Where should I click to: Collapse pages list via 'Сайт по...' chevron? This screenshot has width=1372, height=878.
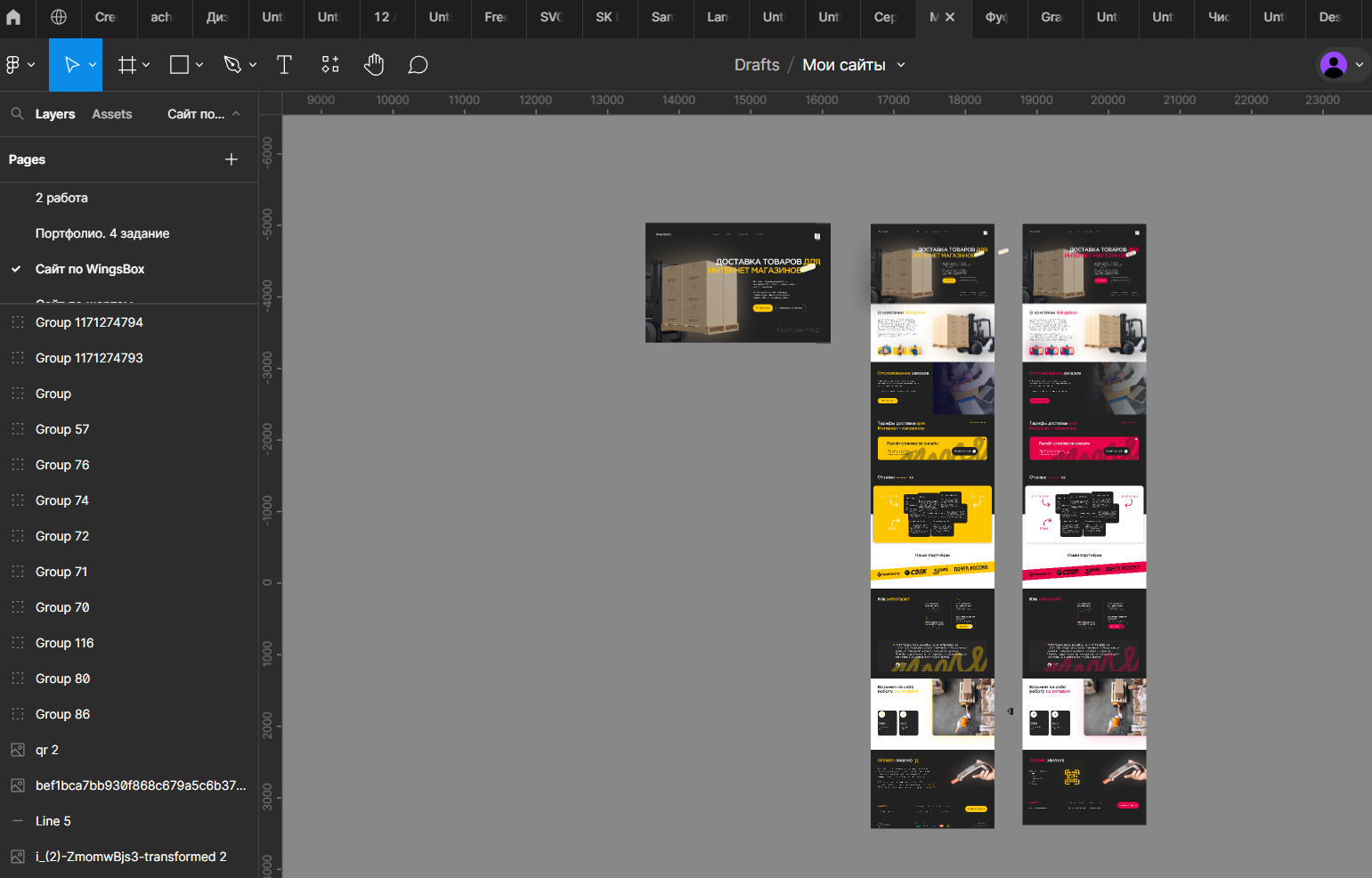[x=236, y=114]
